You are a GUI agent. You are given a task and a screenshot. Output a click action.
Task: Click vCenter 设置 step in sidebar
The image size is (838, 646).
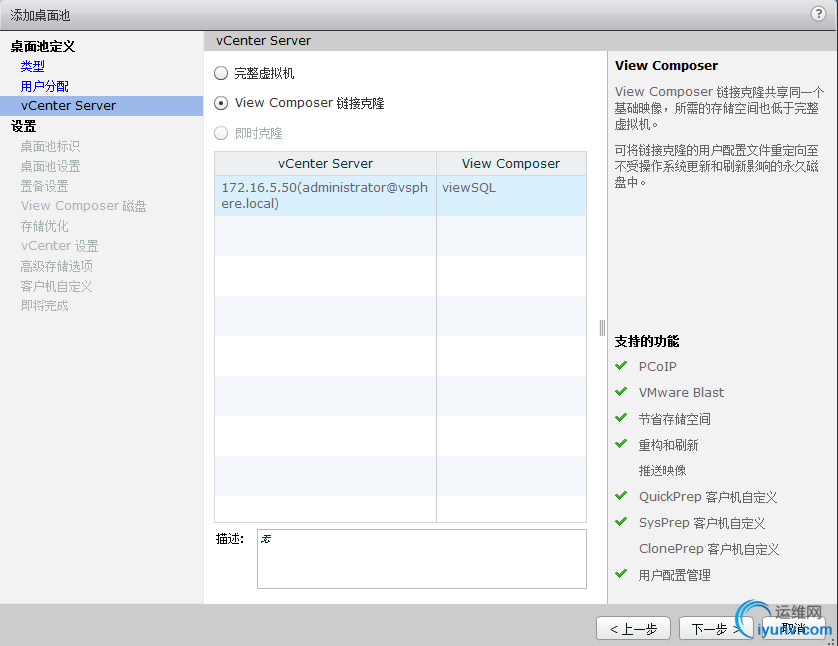[x=59, y=246]
